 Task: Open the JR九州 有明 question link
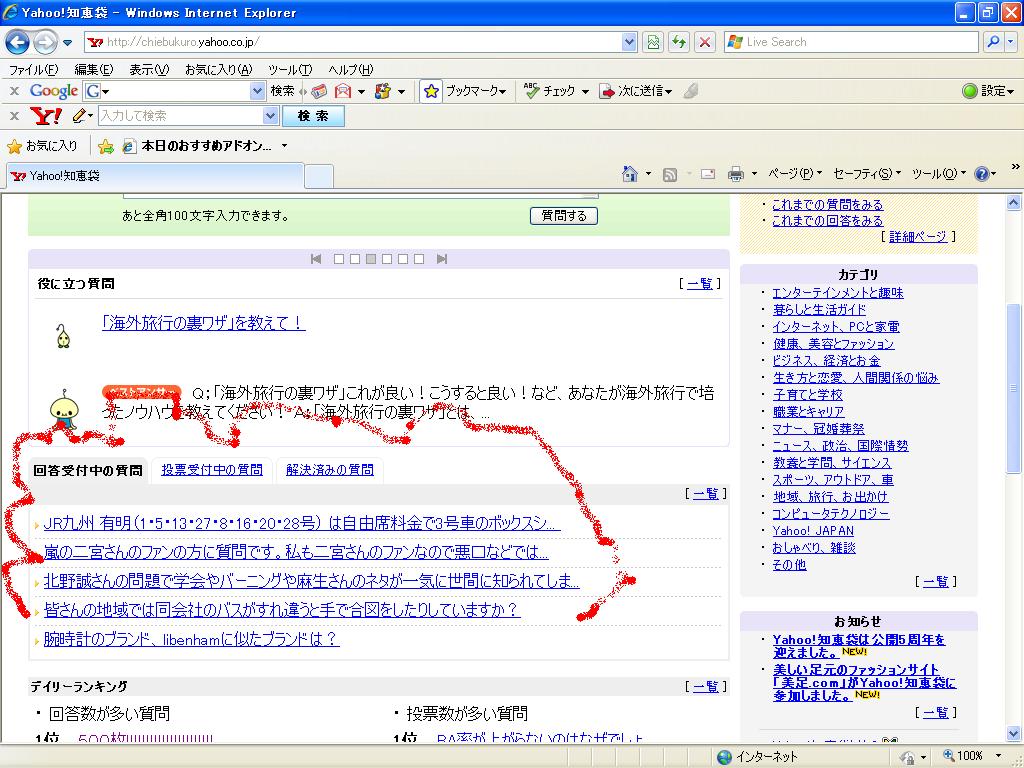(302, 523)
